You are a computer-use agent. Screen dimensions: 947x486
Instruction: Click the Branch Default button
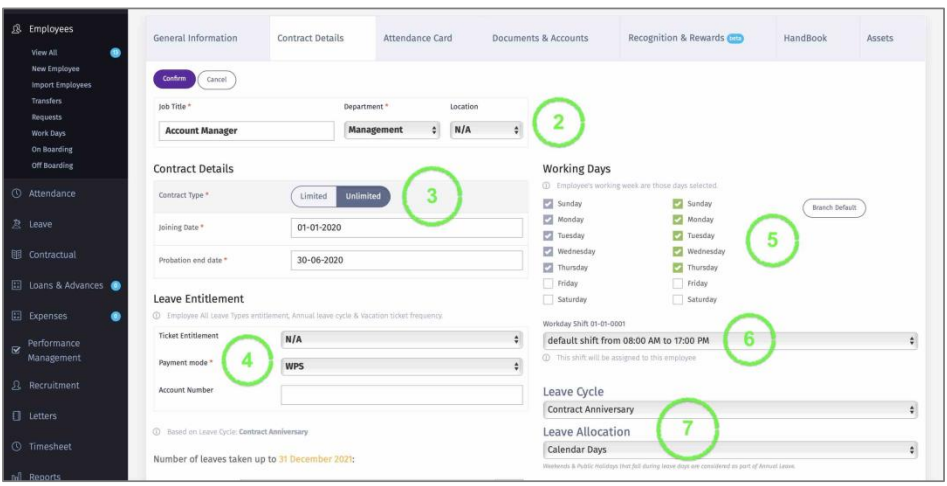point(833,208)
